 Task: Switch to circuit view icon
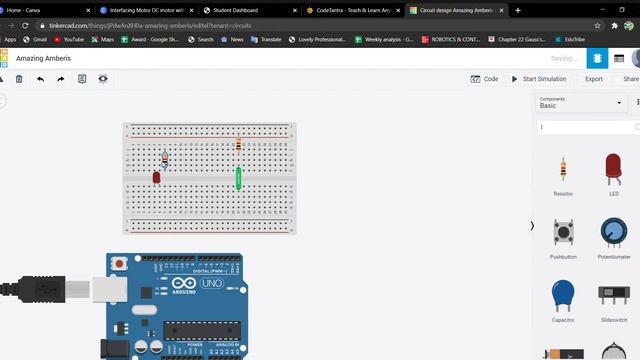pos(597,58)
